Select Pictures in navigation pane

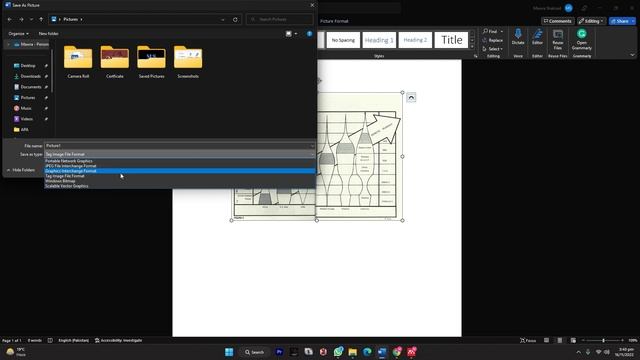click(28, 98)
